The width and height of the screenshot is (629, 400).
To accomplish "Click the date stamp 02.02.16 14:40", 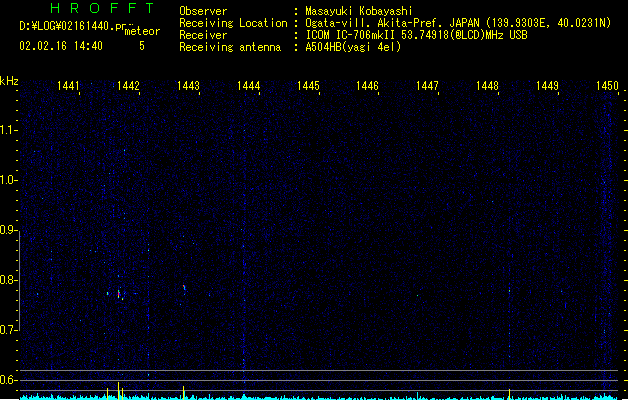I will (x=61, y=46).
